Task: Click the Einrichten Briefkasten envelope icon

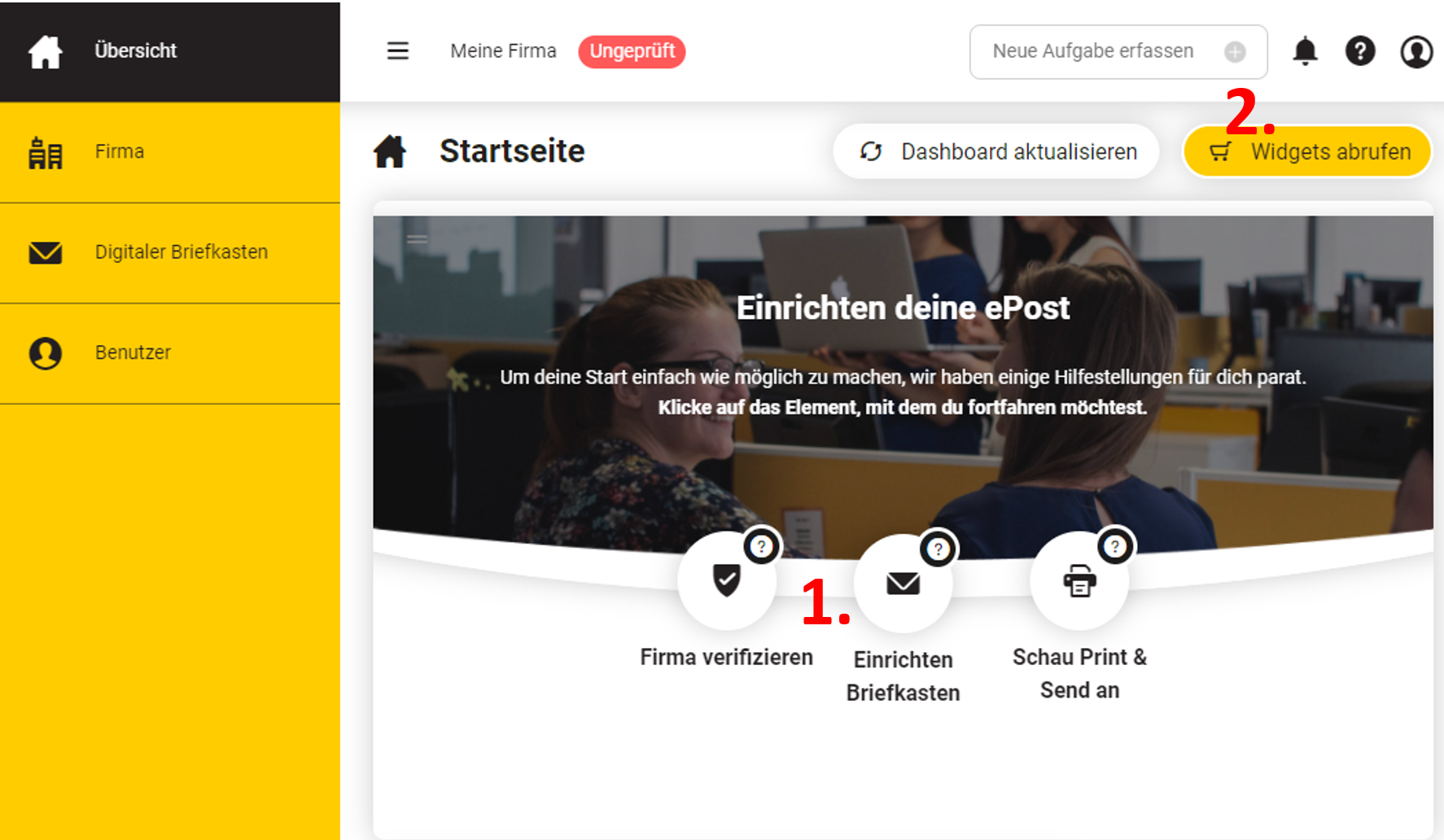Action: point(903,583)
